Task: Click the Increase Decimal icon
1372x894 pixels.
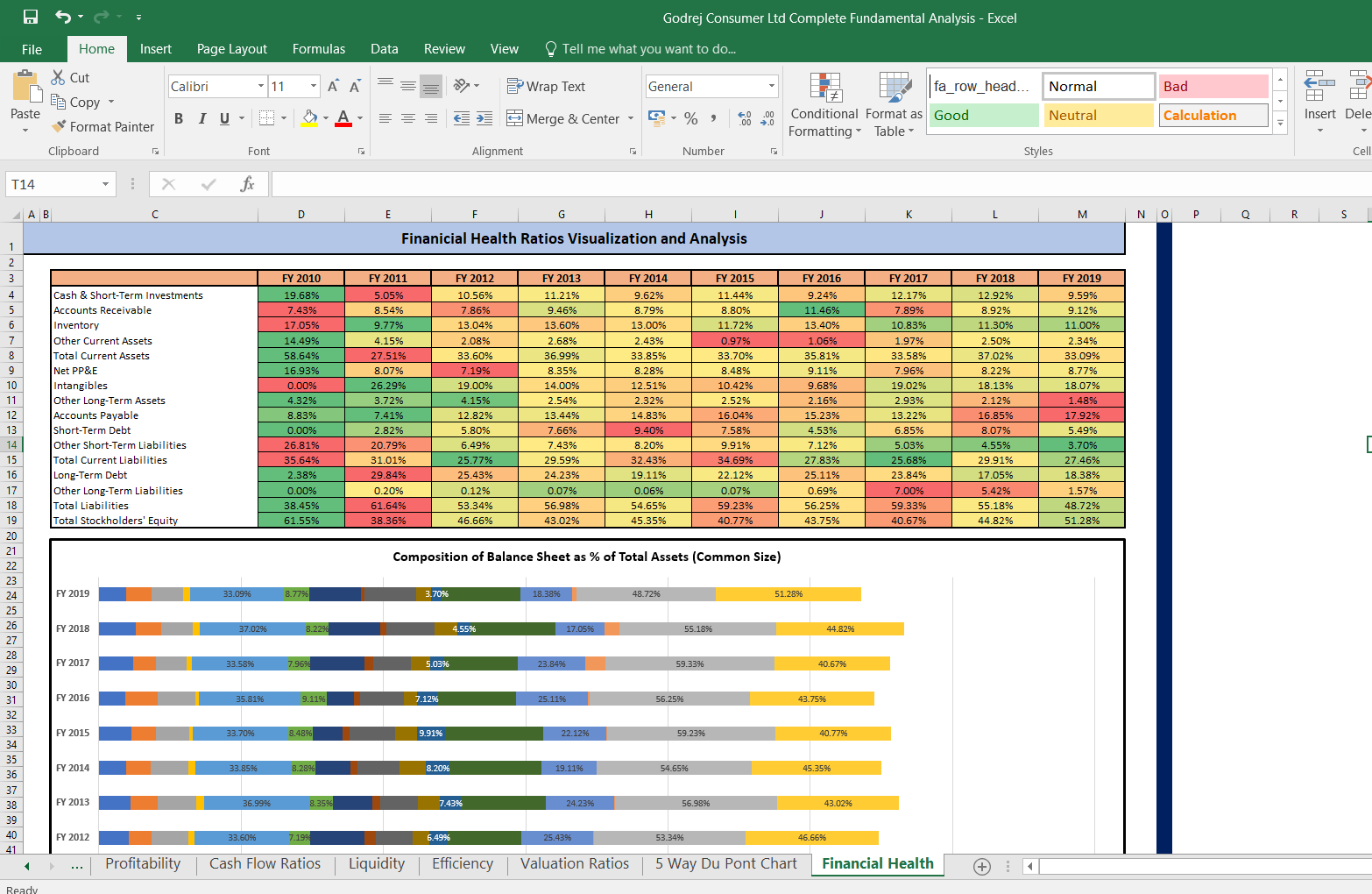Action: point(745,118)
